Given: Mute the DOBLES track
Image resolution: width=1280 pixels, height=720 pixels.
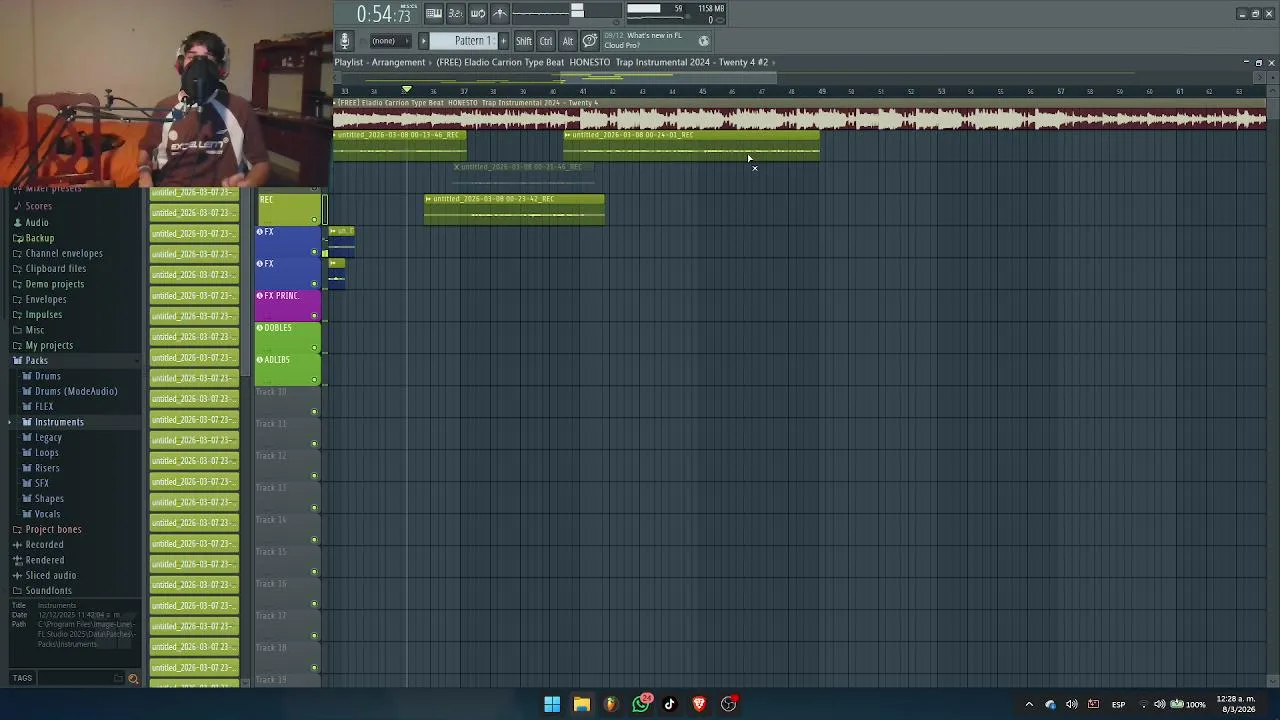Looking at the screenshot, I should tap(314, 348).
